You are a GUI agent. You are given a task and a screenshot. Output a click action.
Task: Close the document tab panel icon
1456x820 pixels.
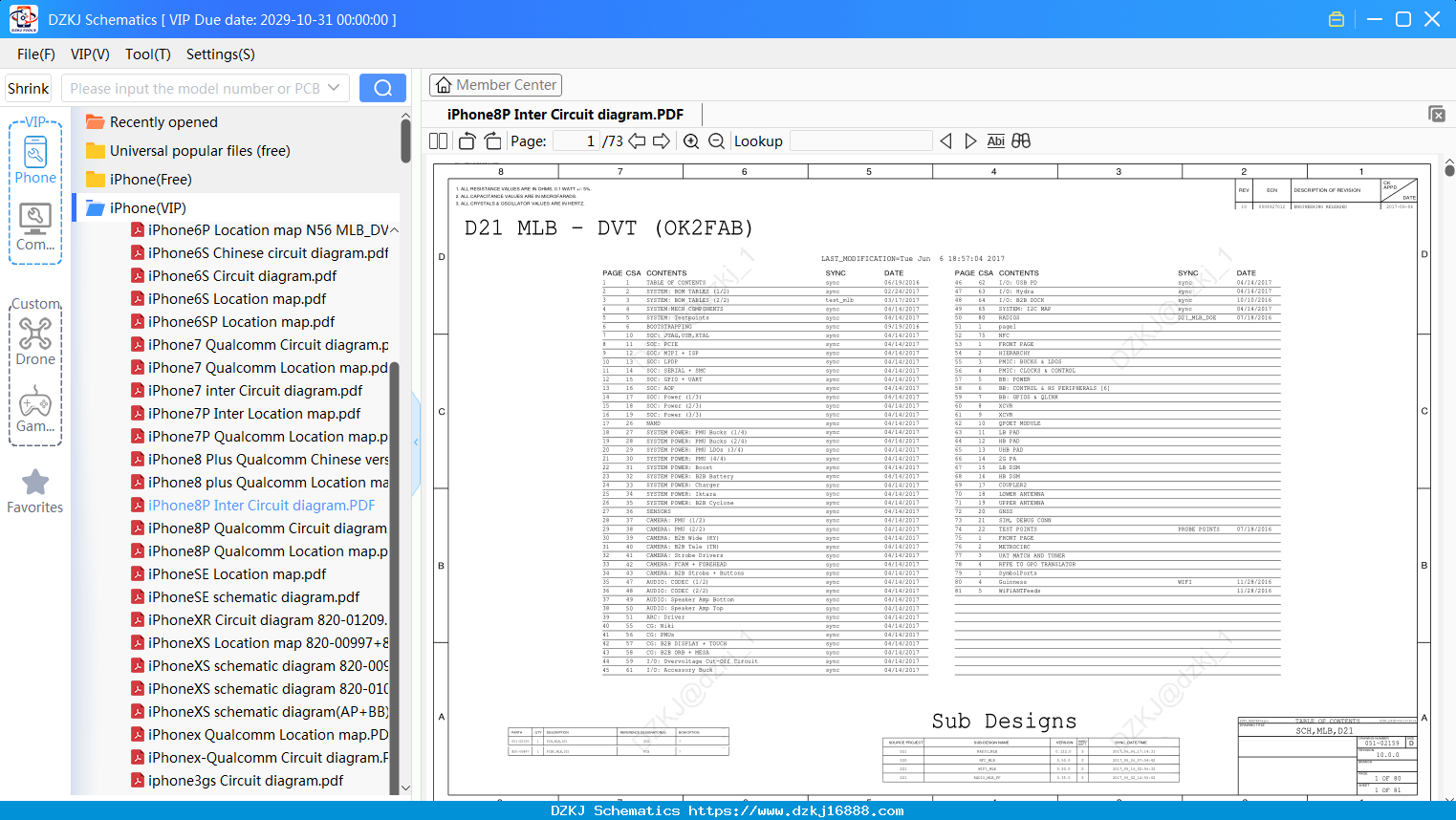[x=1437, y=114]
